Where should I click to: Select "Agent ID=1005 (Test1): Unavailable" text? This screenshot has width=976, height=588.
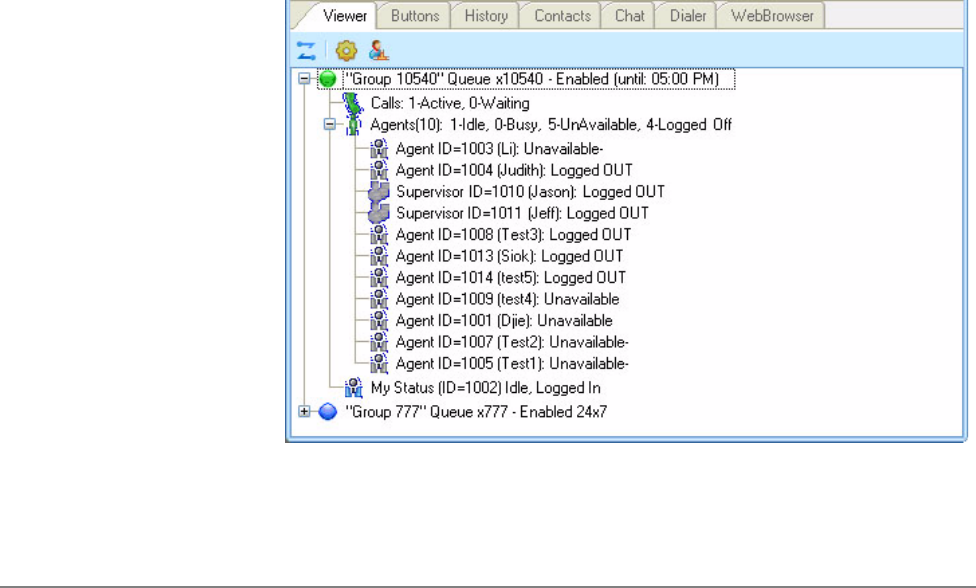pos(512,363)
